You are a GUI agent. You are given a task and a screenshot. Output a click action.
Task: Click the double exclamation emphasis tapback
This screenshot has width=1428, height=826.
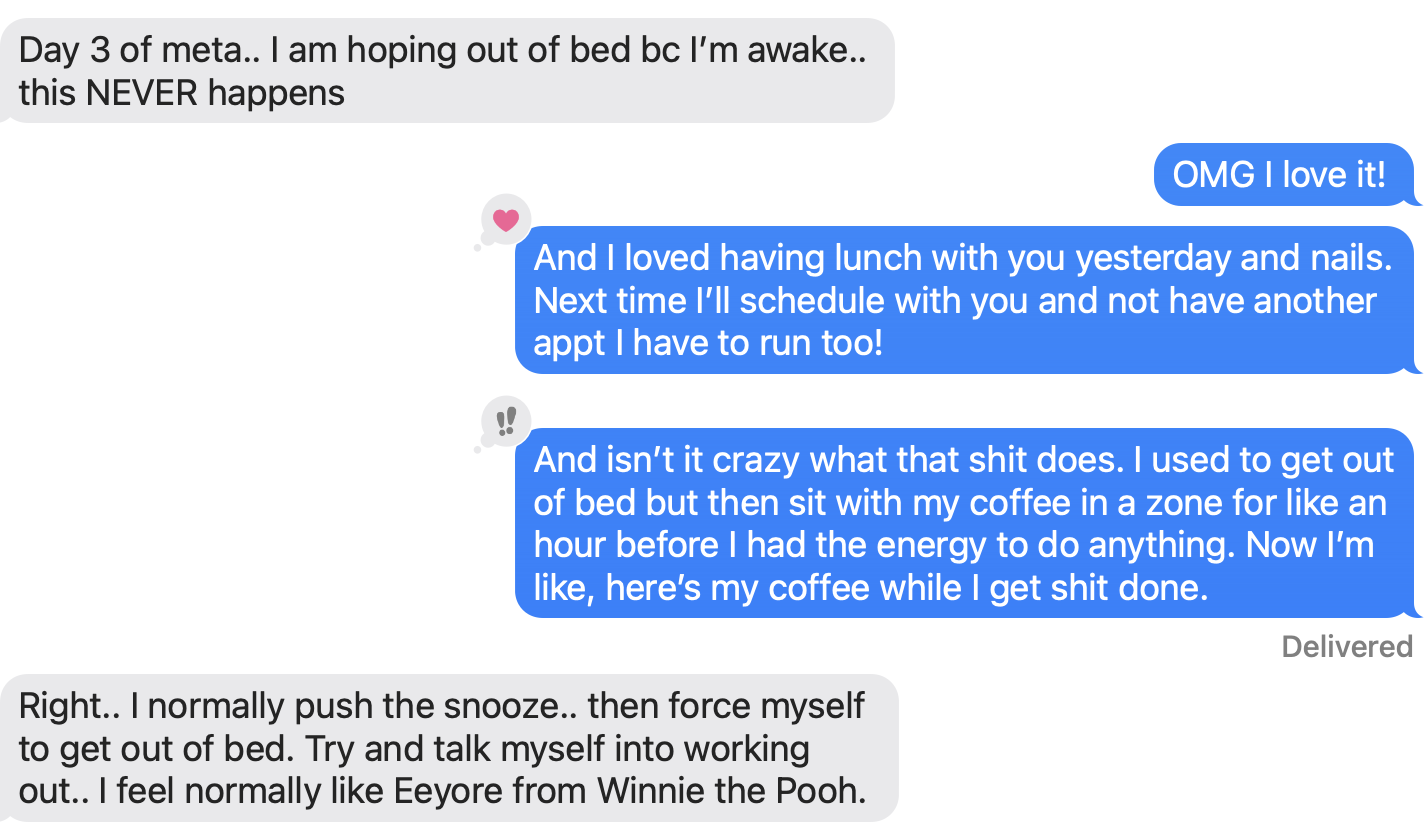tap(506, 421)
